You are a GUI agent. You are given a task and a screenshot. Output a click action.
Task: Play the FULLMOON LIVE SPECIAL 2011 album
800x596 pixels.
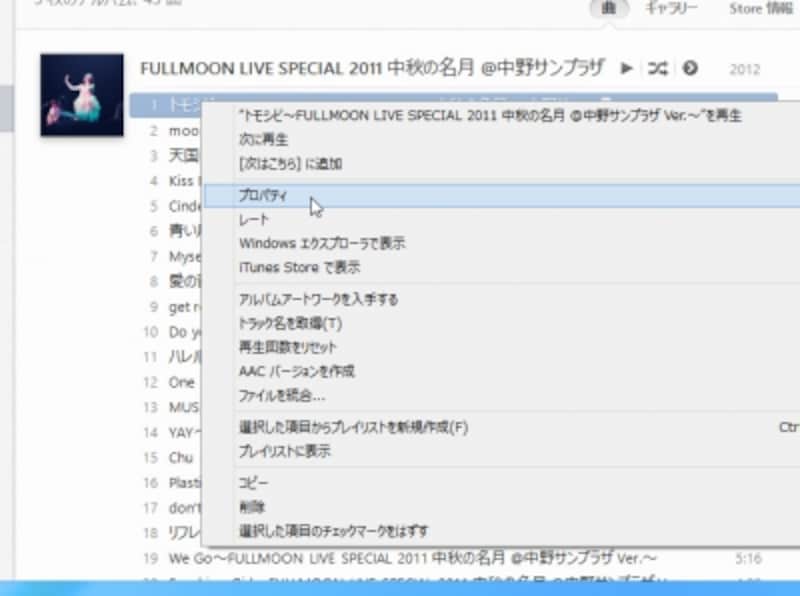626,68
